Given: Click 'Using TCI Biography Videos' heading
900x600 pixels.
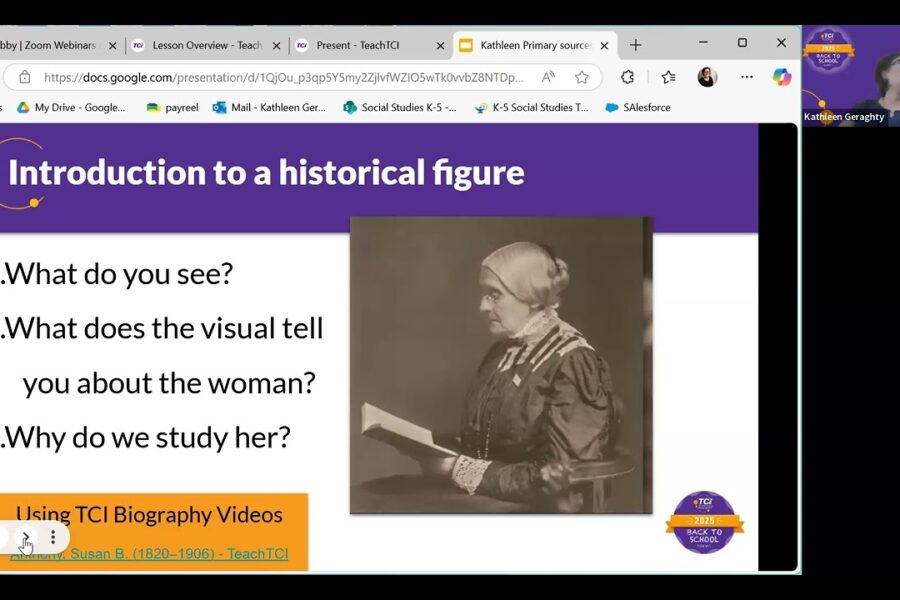Looking at the screenshot, I should click(x=149, y=514).
